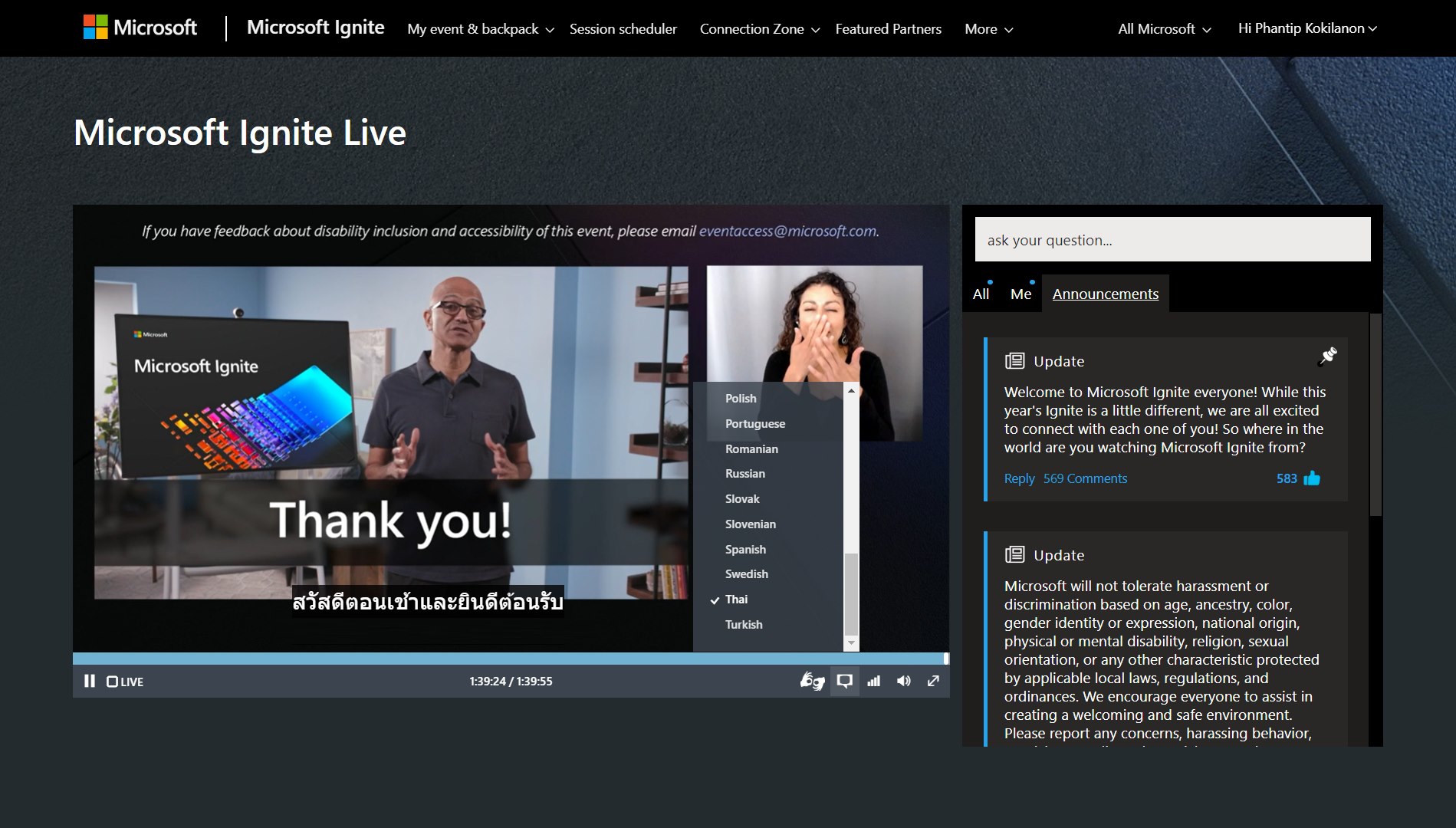The image size is (1456, 828).
Task: Open the captions language menu icon
Action: click(x=844, y=681)
